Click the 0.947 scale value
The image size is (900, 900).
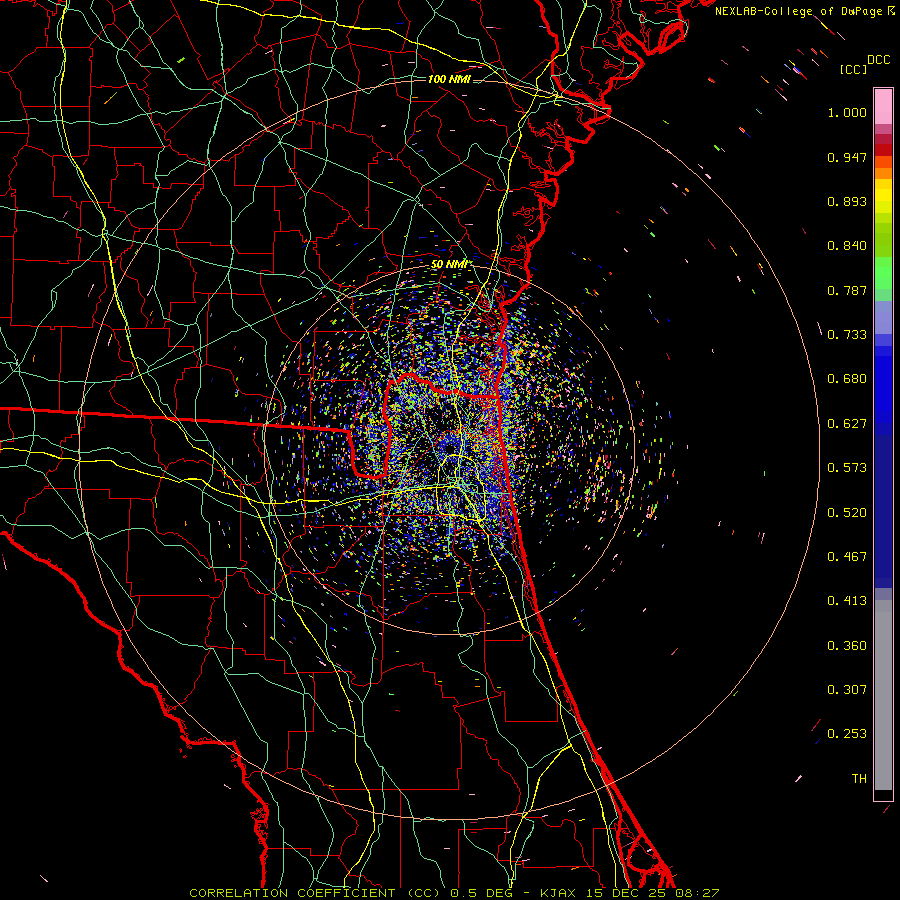click(847, 157)
